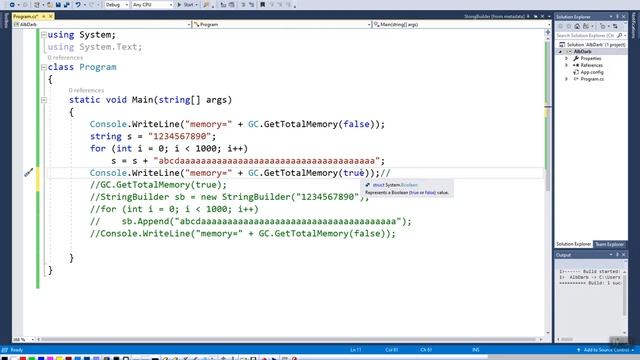Switch to the Team Explorer tab

pyautogui.click(x=609, y=244)
